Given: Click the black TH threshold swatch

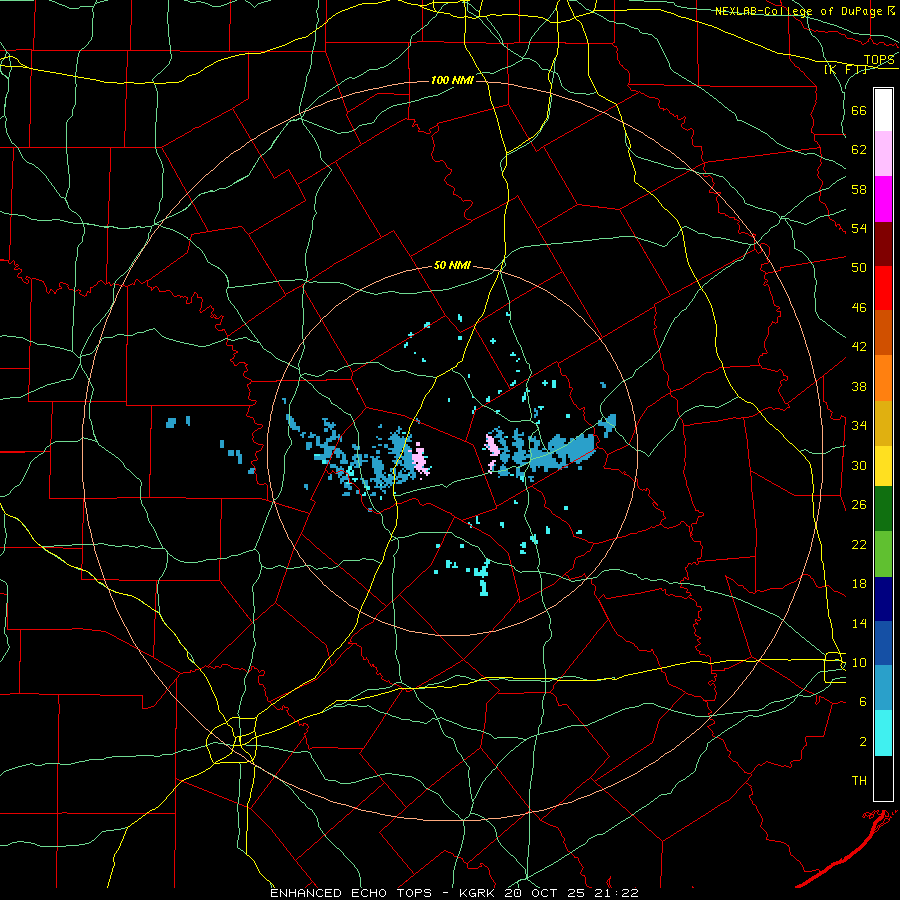Looking at the screenshot, I should pyautogui.click(x=883, y=778).
